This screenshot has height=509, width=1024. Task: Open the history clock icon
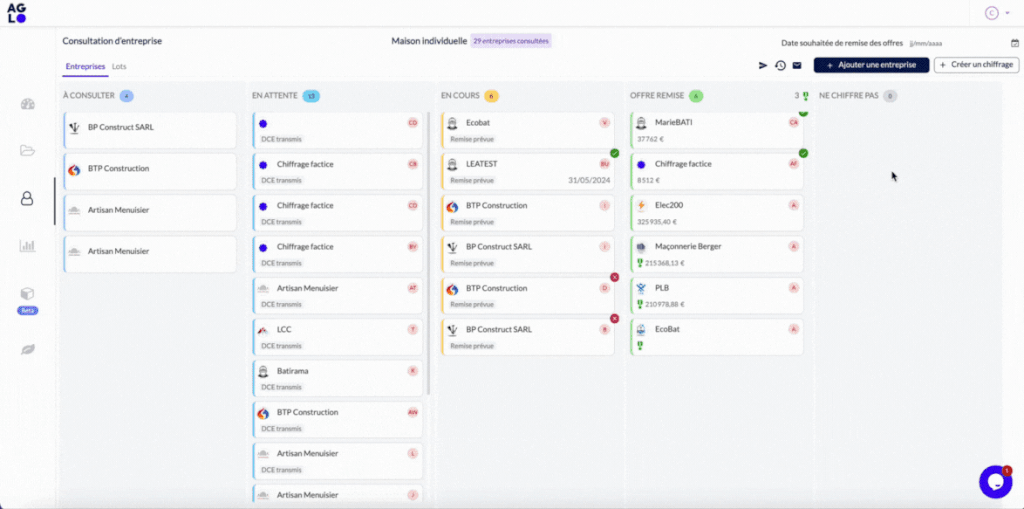point(780,65)
